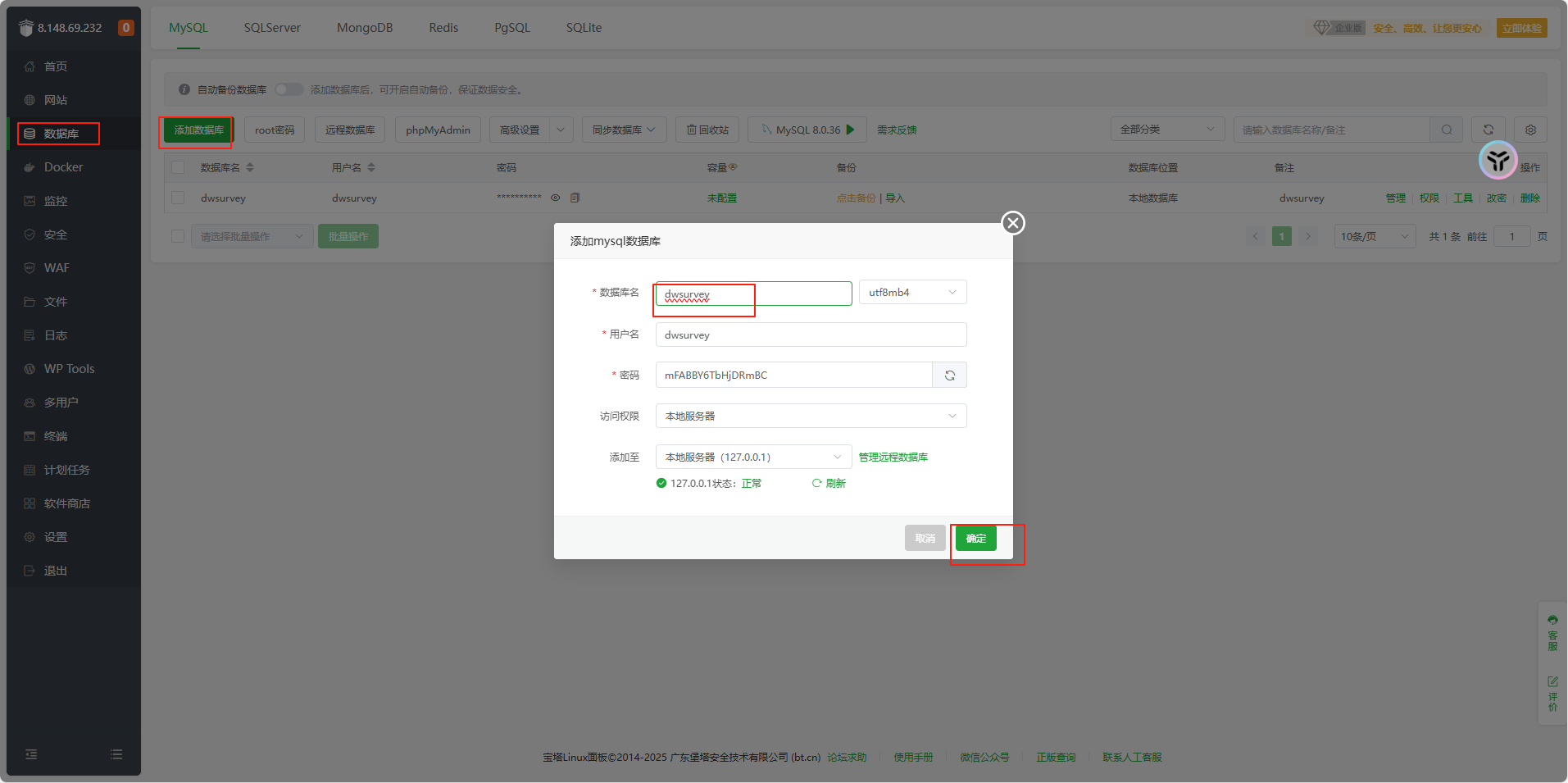Click the refresh list icon button
This screenshot has height=783, width=1568.
1488,130
